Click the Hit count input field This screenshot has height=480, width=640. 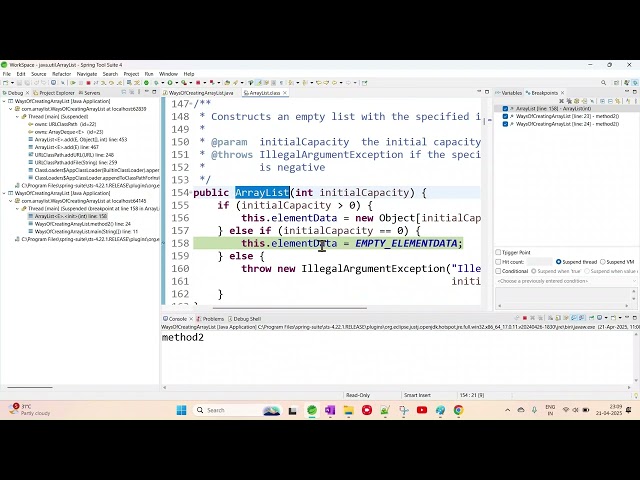pos(539,262)
